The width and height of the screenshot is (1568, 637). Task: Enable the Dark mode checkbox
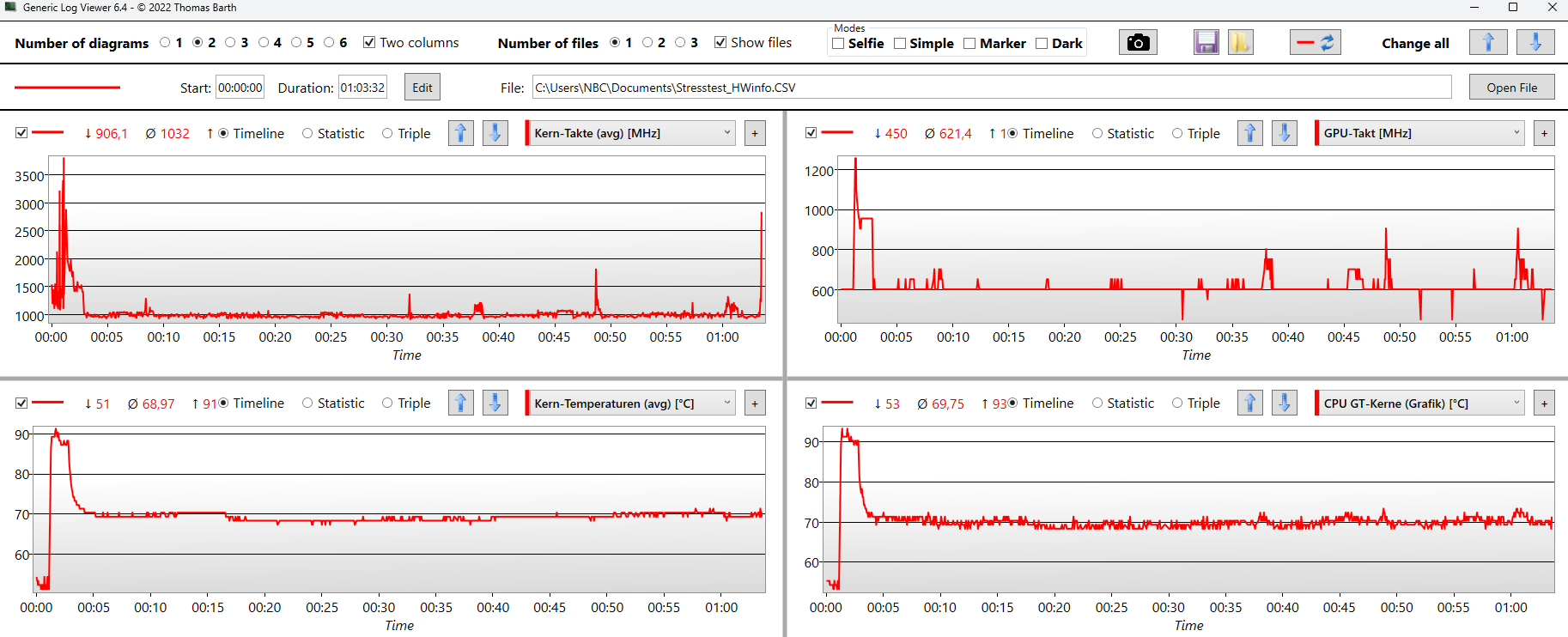coord(1042,44)
